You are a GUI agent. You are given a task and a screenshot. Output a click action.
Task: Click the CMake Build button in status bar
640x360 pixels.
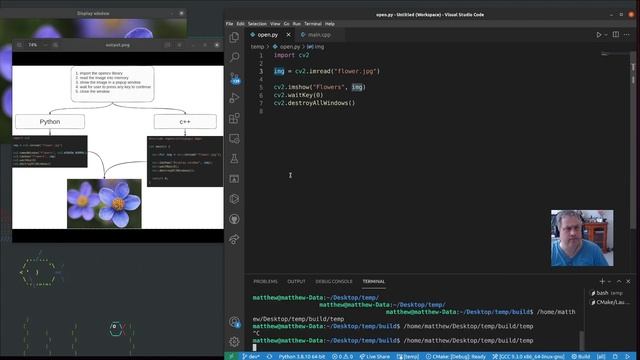pos(580,356)
